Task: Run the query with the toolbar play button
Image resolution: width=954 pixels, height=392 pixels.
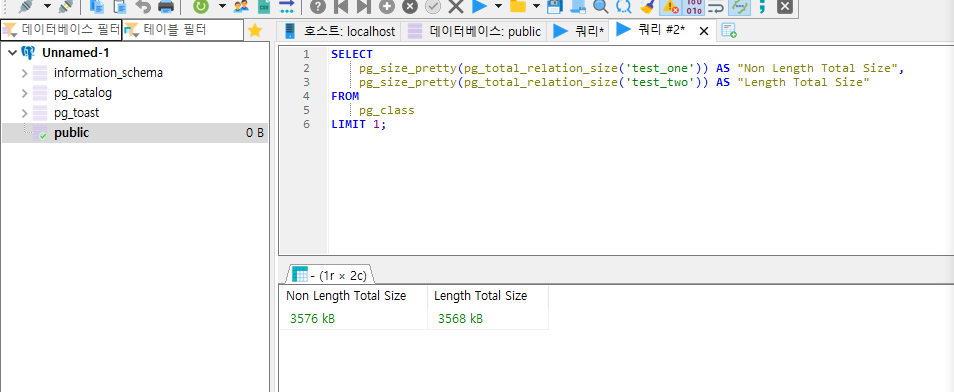Action: click(x=479, y=7)
